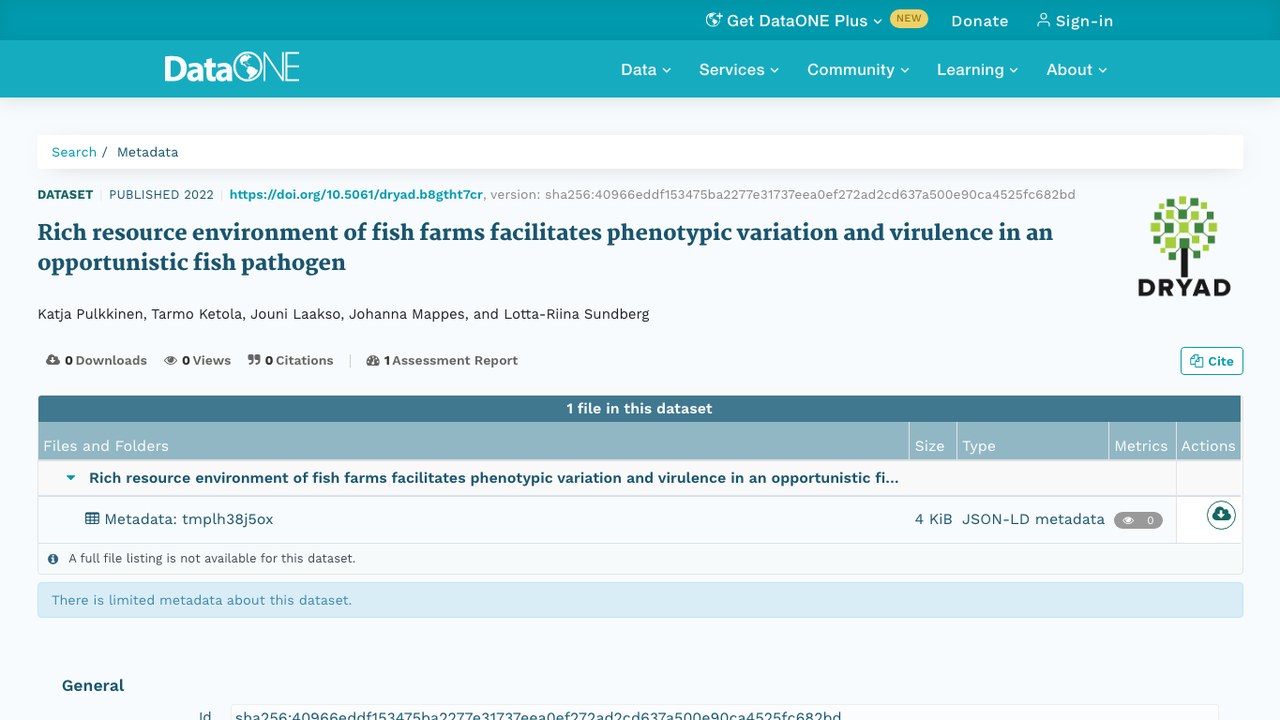Click the view count badge for metadata file
The width and height of the screenshot is (1280, 720).
click(1138, 520)
